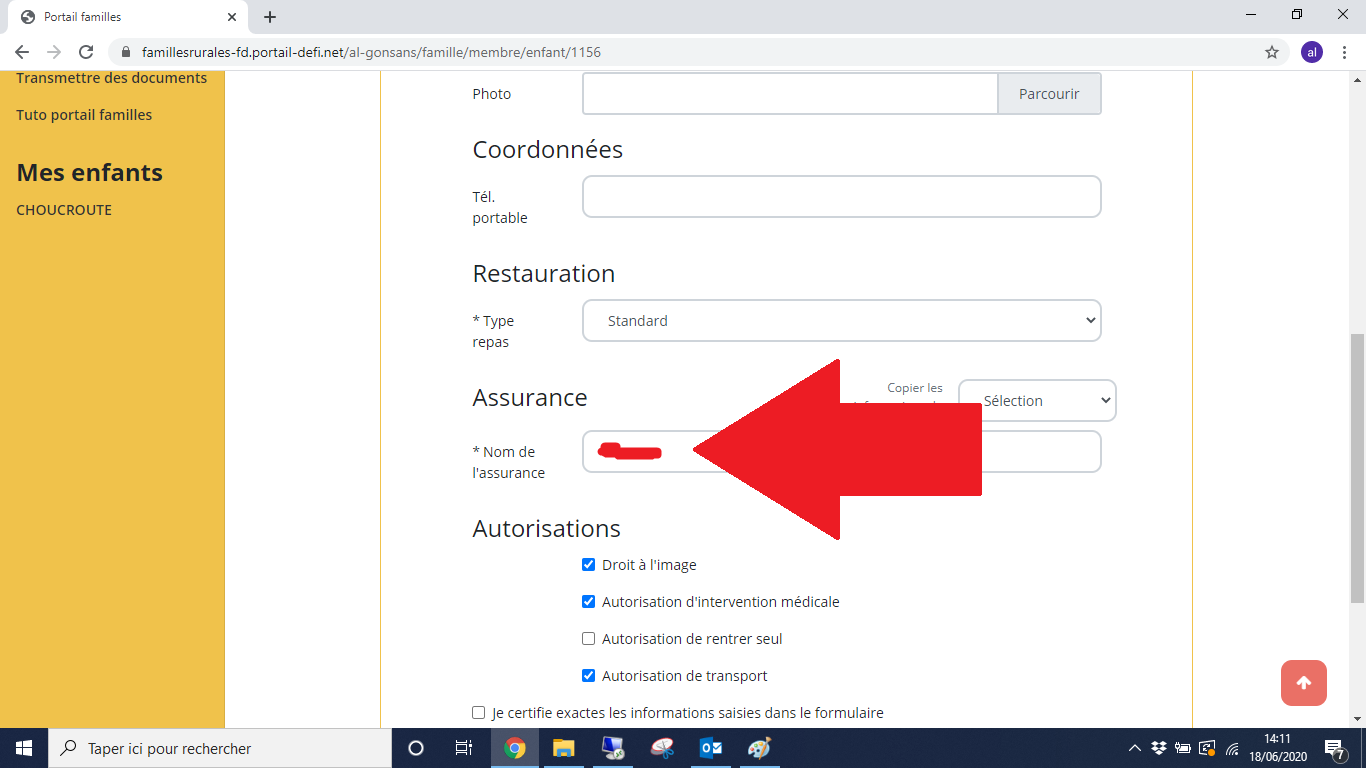The width and height of the screenshot is (1366, 768).
Task: Open Tuto portail familles menu item
Action: pos(84,115)
